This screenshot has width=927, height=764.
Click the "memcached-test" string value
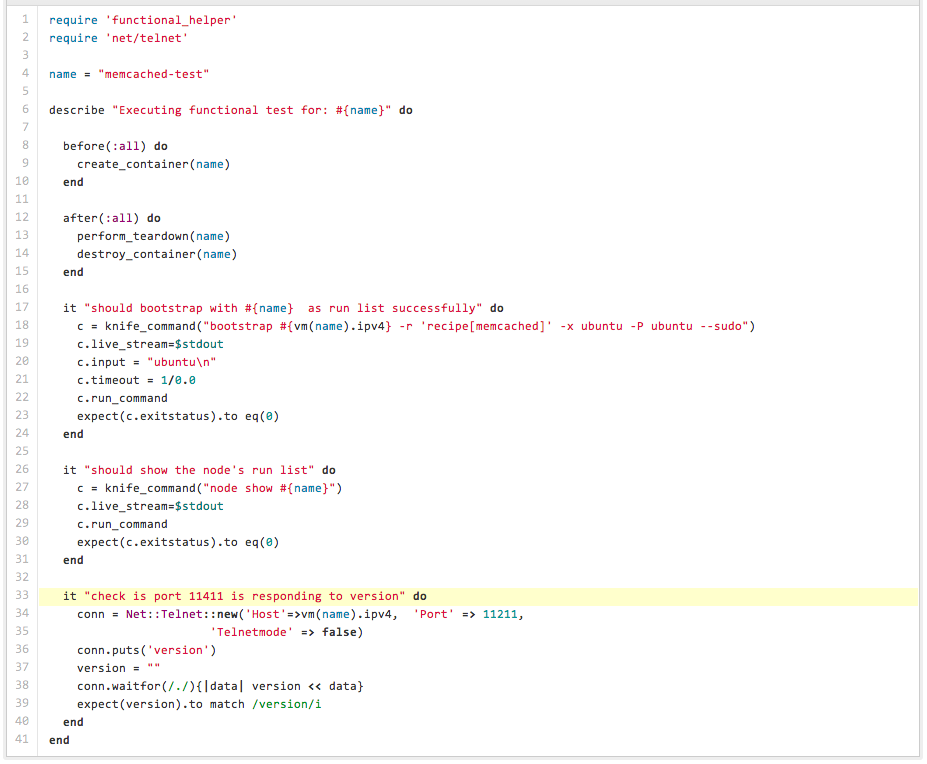(154, 74)
